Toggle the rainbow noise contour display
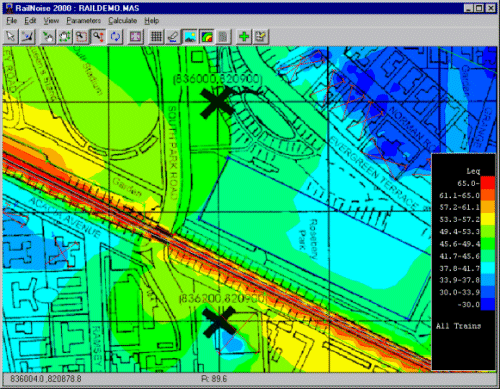This screenshot has height=389, width=500. [207, 36]
